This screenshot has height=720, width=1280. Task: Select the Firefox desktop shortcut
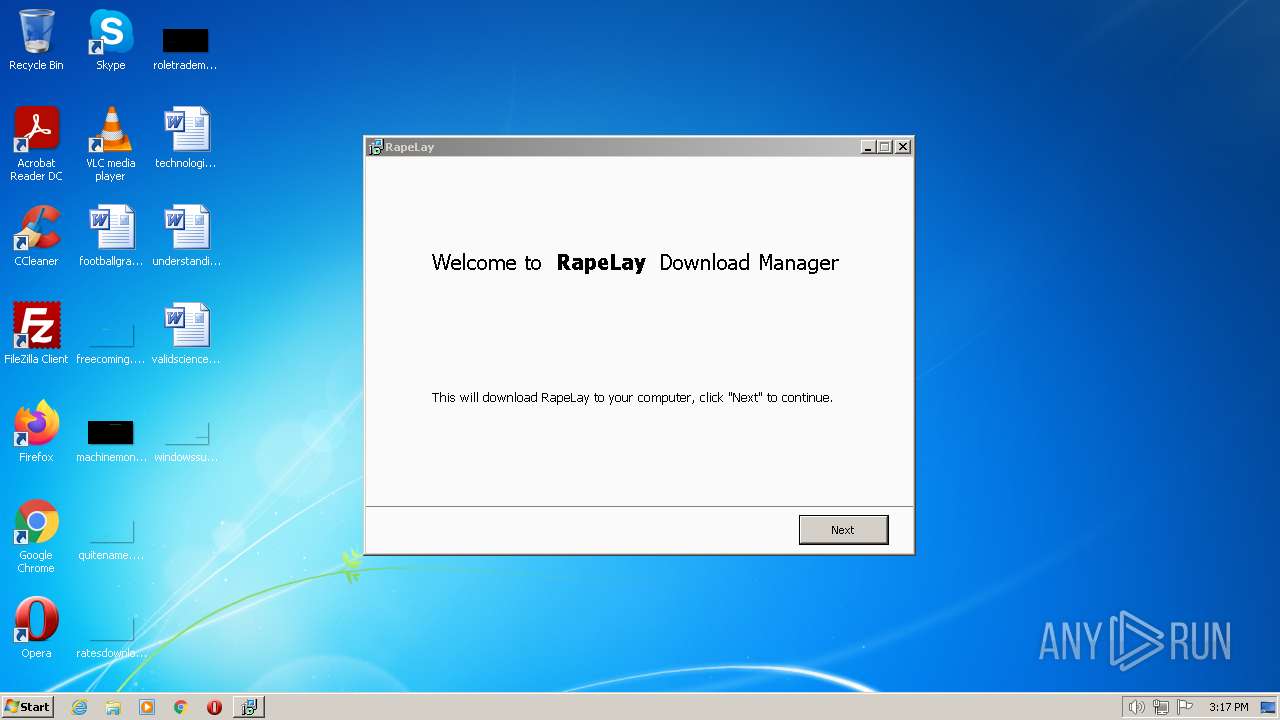click(36, 432)
